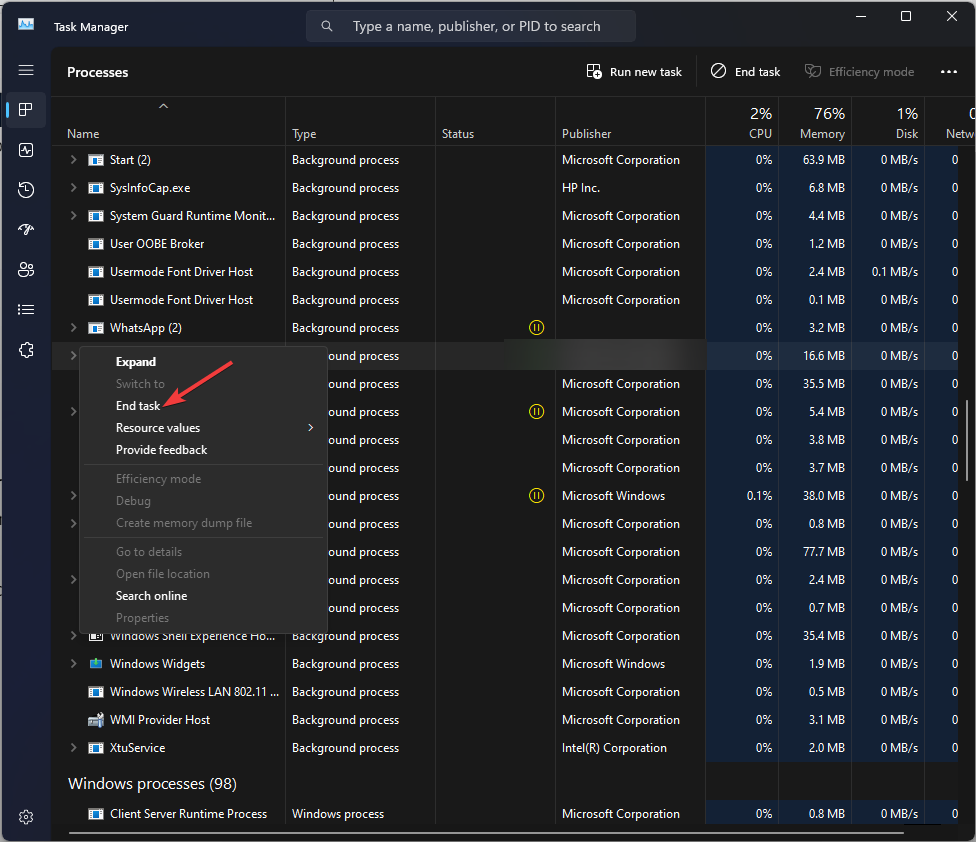Viewport: 976px width, 842px height.
Task: Click the Start process icon
Action: (x=96, y=160)
